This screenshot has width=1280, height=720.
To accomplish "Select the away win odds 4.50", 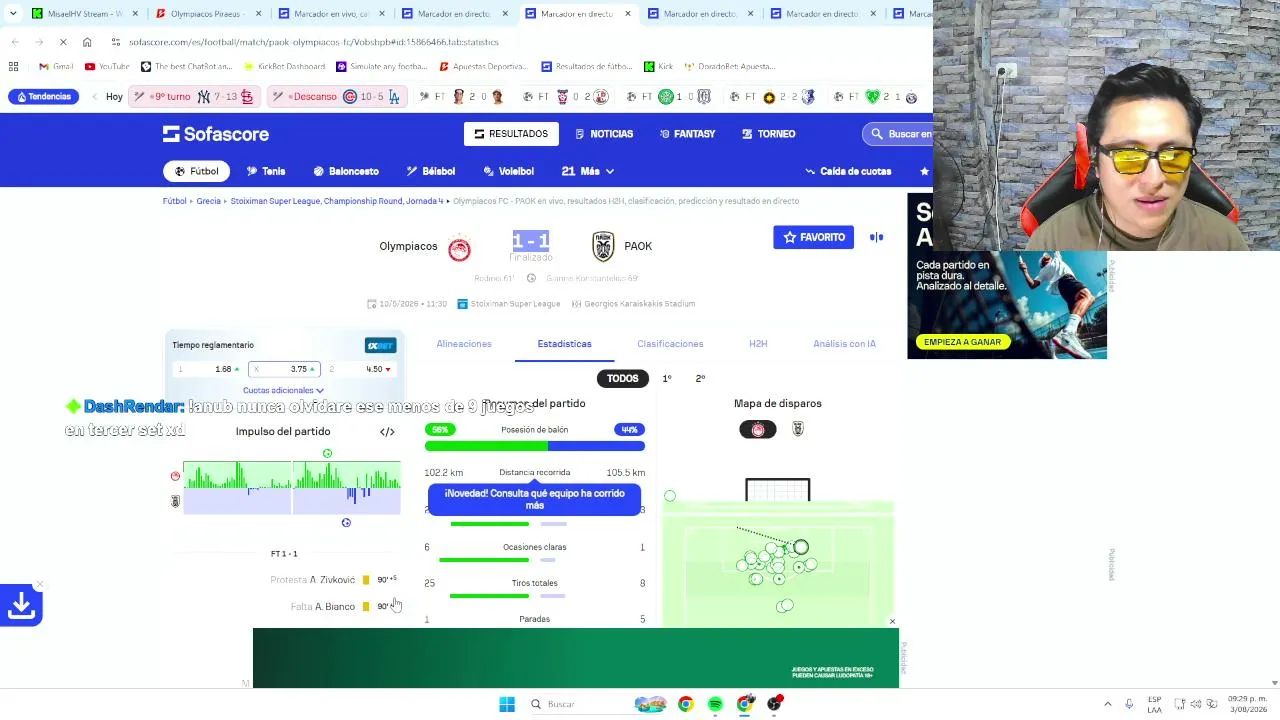I will tap(360, 370).
